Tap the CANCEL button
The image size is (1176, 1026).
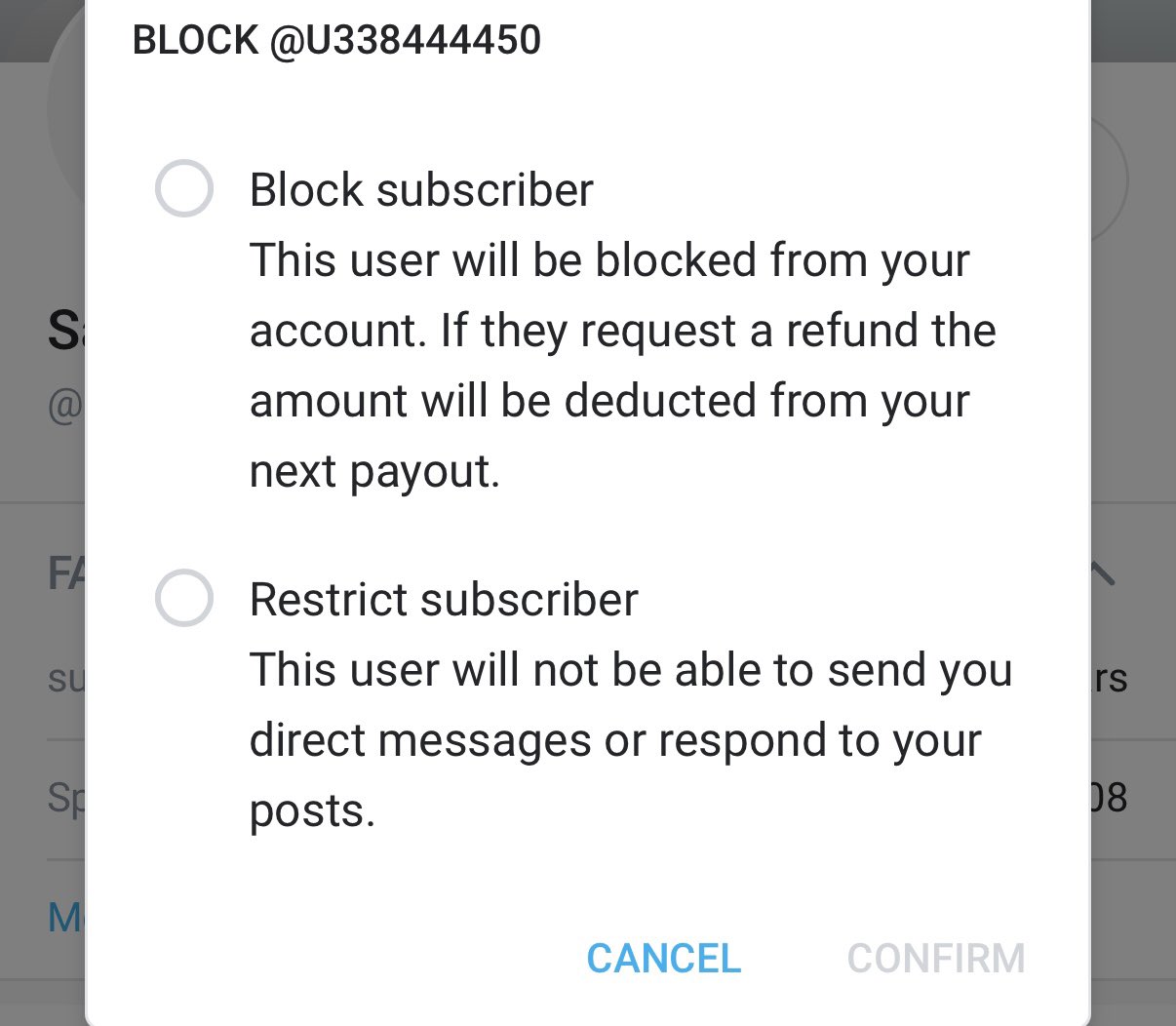pos(663,959)
